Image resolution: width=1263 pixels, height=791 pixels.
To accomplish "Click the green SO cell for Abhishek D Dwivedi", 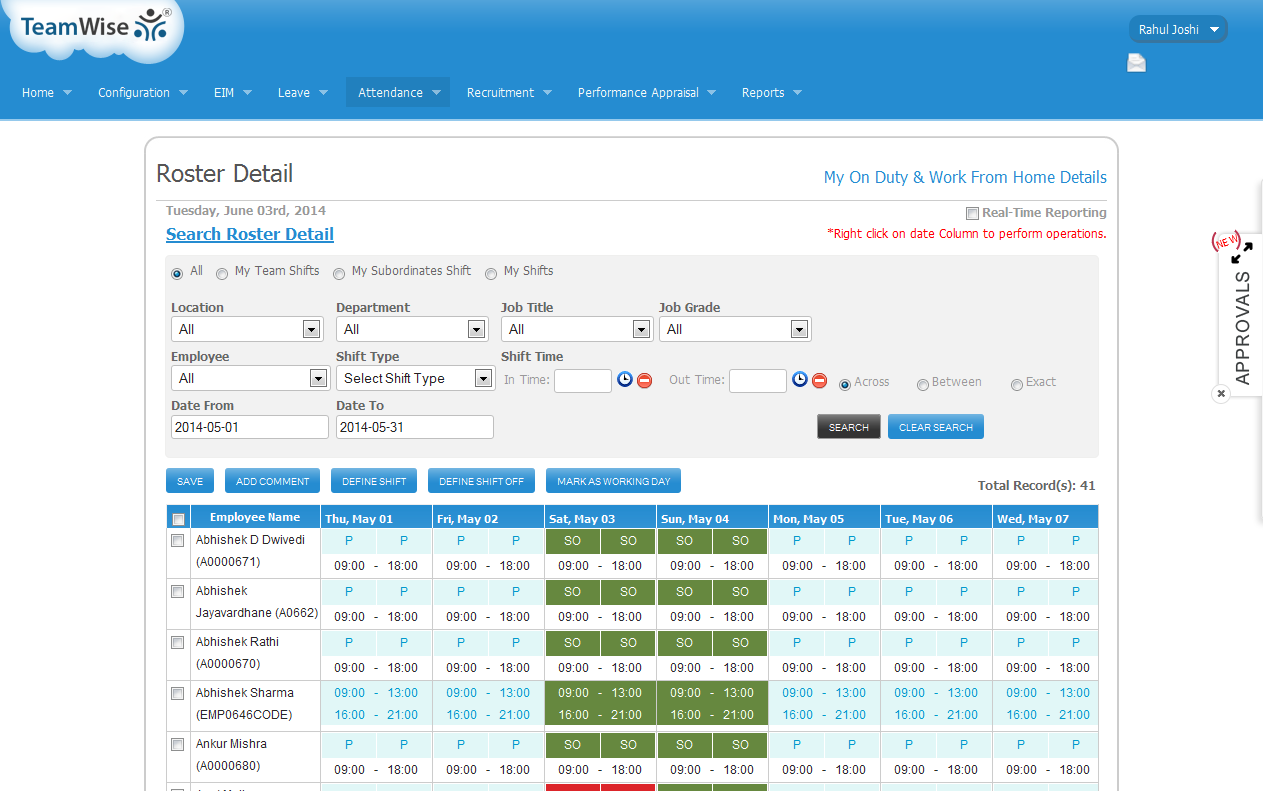I will point(573,541).
